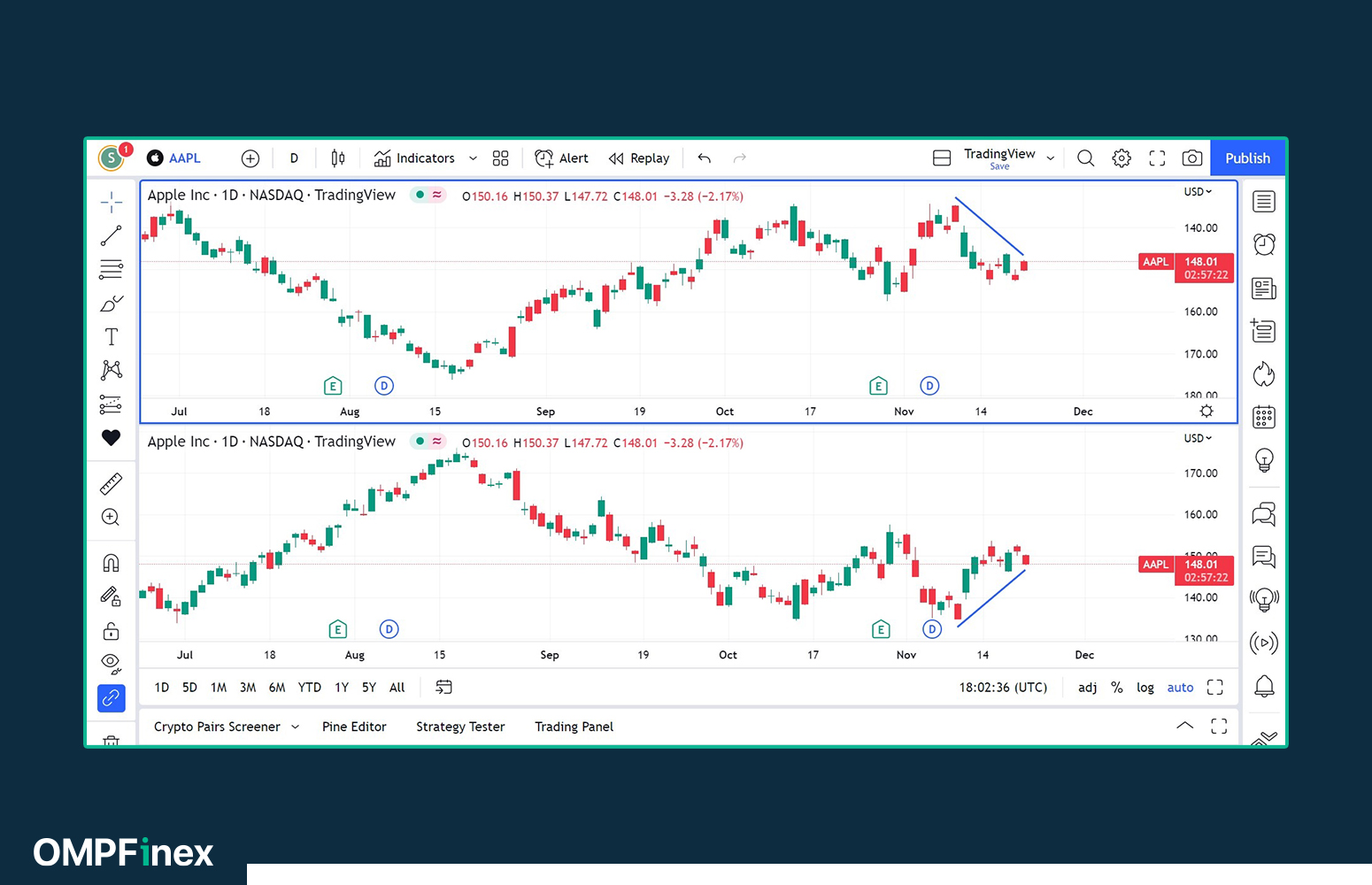Open the data window panel
The width and height of the screenshot is (1372, 885).
coord(1264,331)
